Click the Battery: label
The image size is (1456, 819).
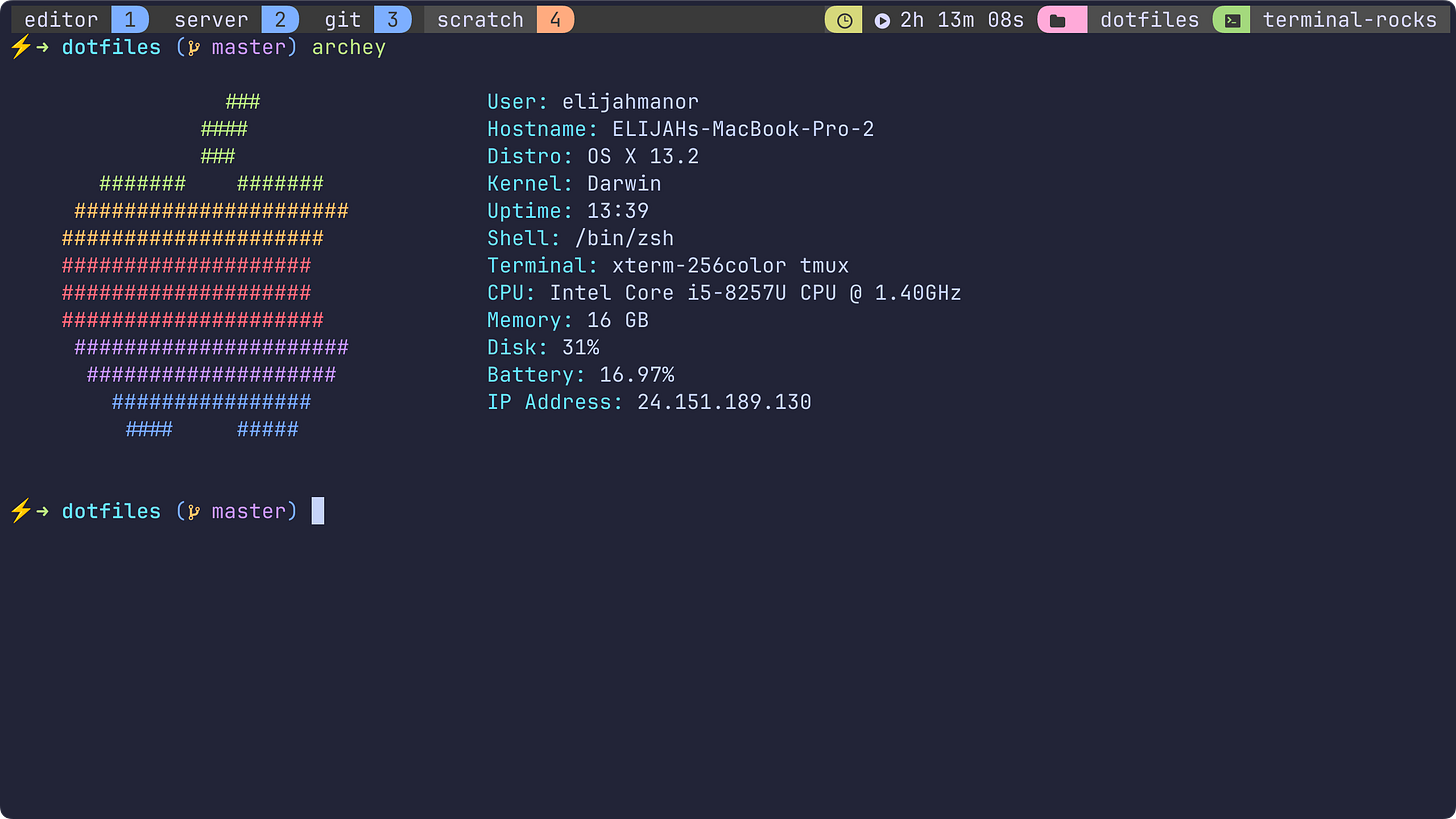537,375
